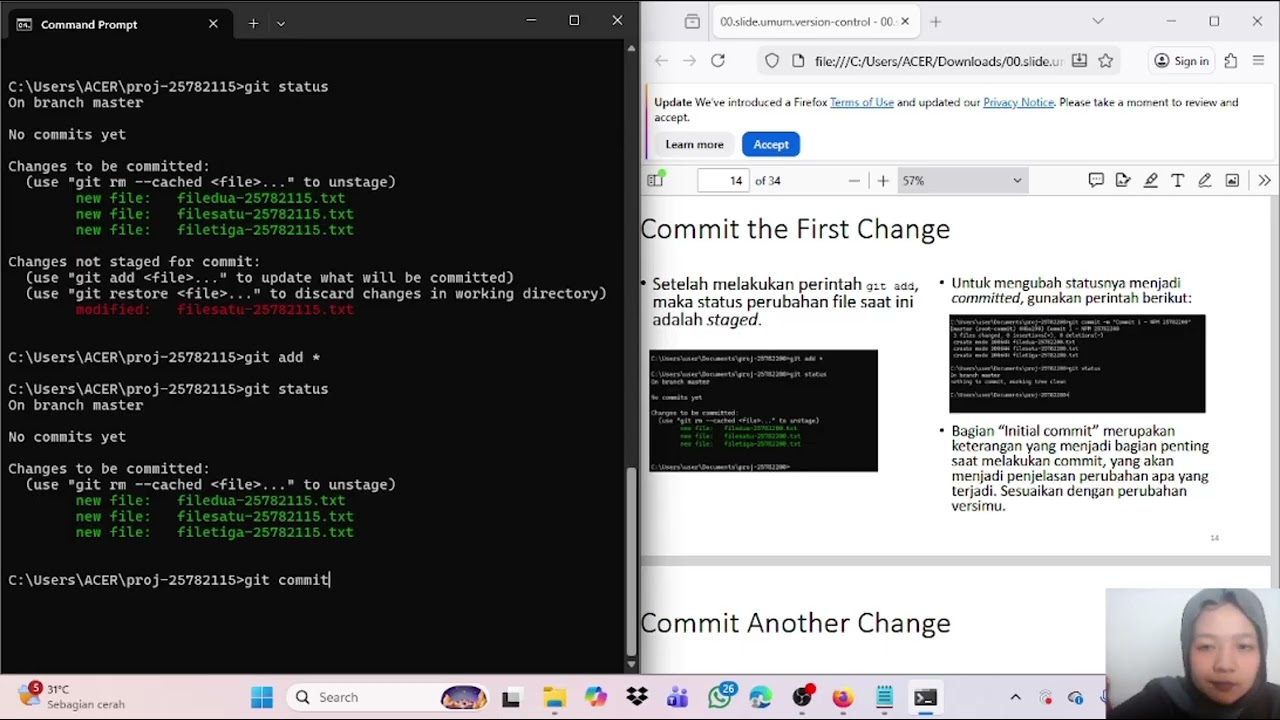Click the git add screenshot on slide
Screen dimensions: 1280x720
pyautogui.click(x=763, y=410)
